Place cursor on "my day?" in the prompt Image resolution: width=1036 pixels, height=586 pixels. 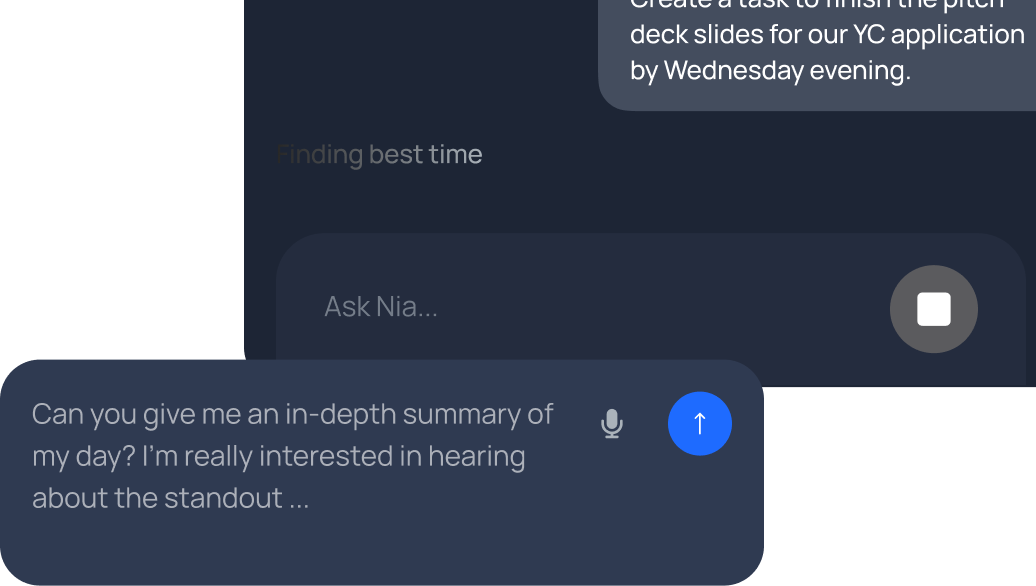(83, 456)
